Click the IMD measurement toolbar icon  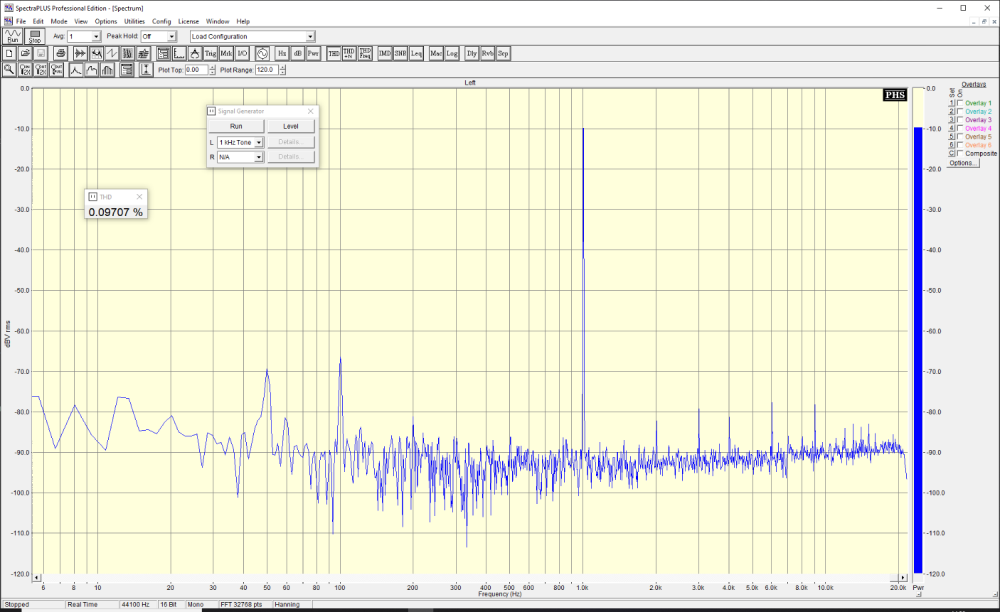[x=384, y=53]
